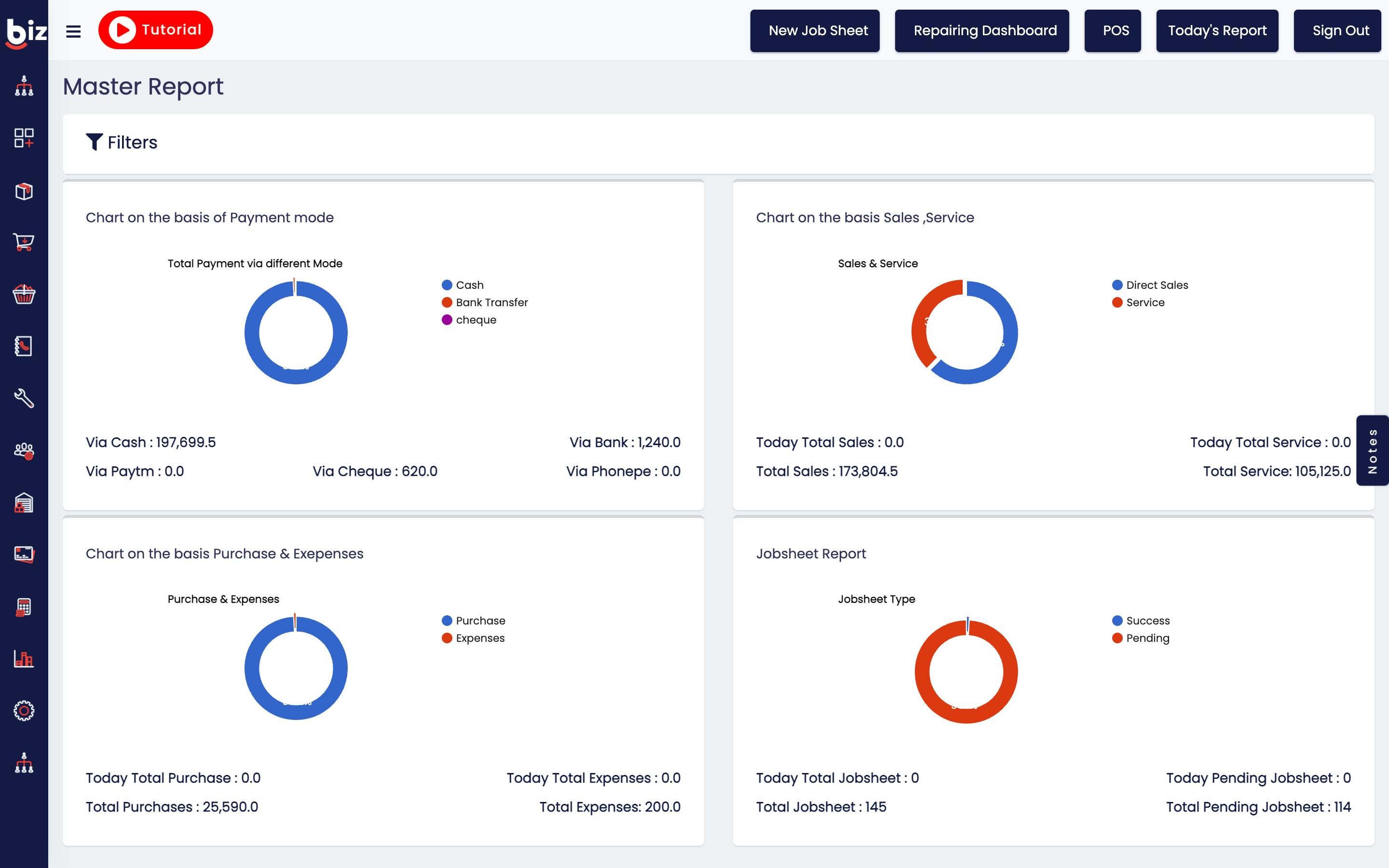The width and height of the screenshot is (1389, 868).
Task: Open the phone contact book sidebar icon
Action: tap(24, 346)
